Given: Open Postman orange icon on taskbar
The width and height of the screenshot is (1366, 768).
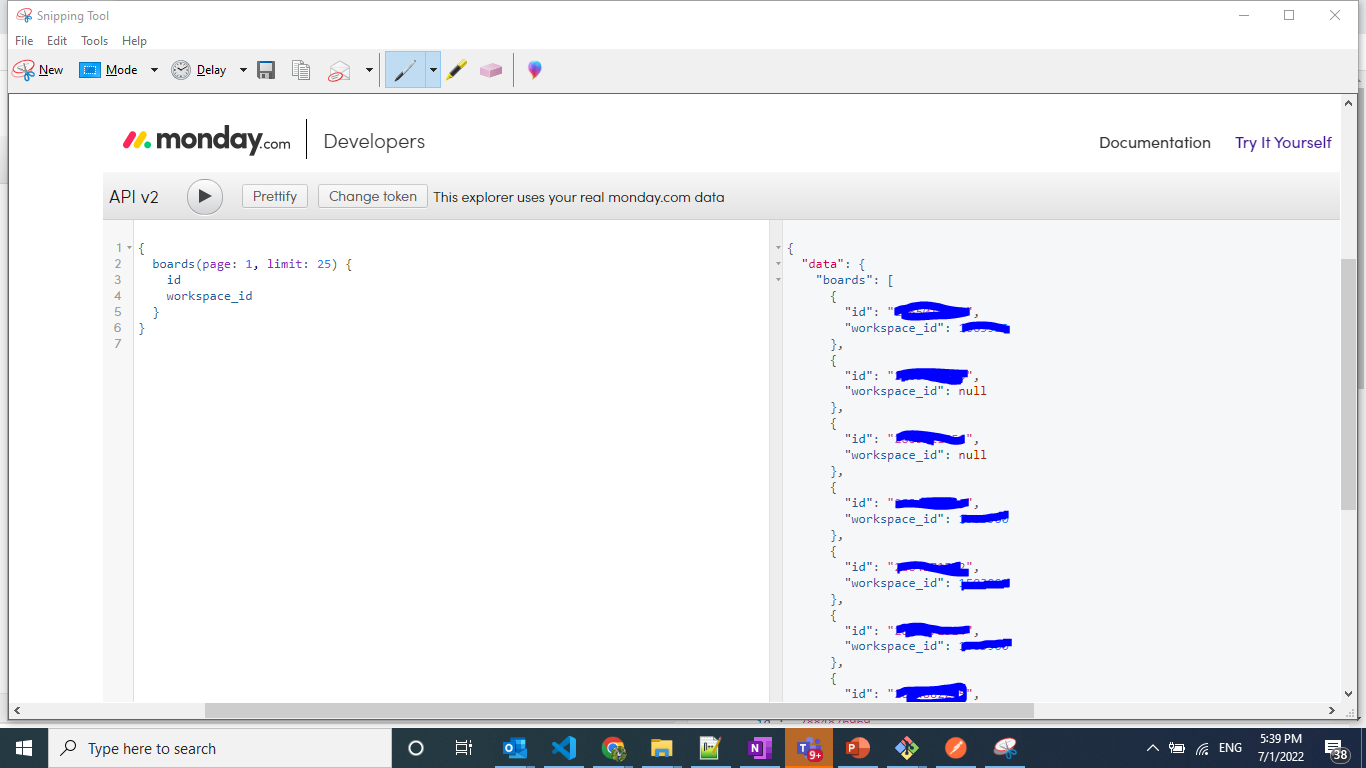Looking at the screenshot, I should click(955, 748).
